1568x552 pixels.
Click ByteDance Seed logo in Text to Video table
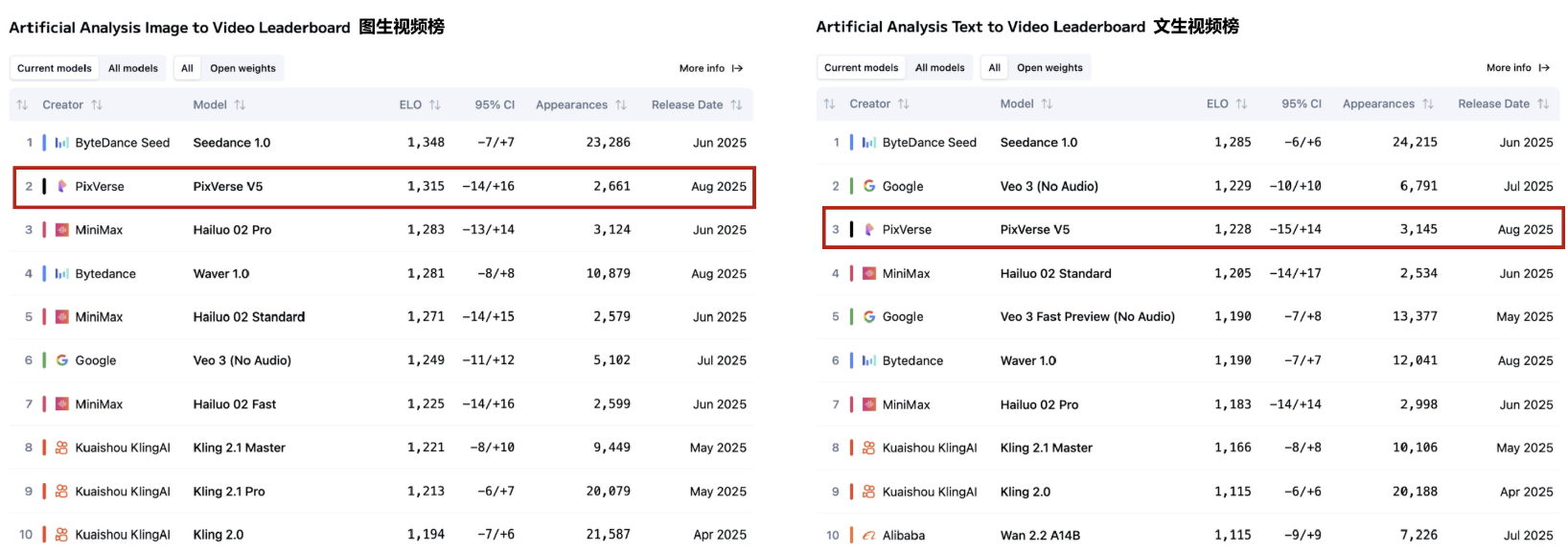point(869,143)
